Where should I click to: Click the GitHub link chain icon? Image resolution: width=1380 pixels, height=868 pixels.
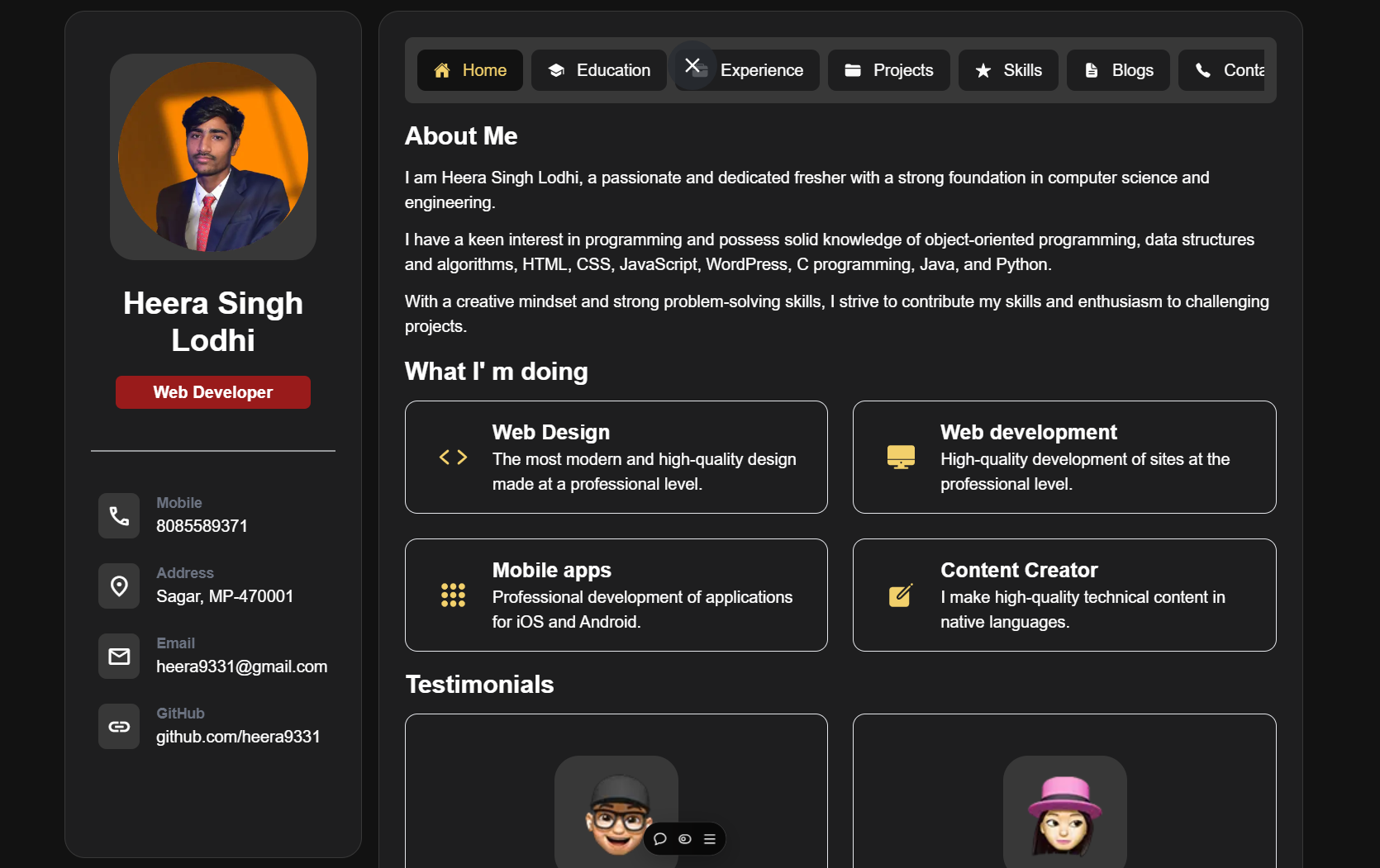pos(119,727)
